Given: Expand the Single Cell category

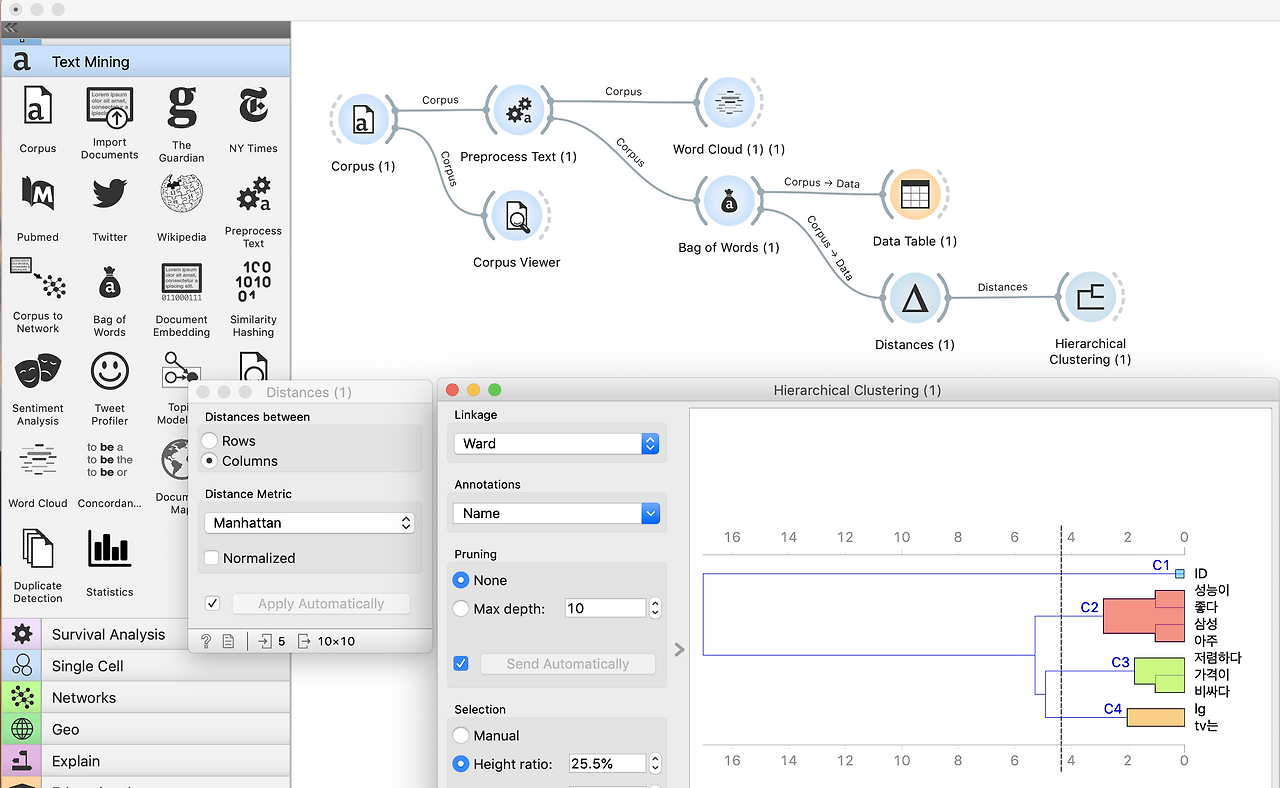Looking at the screenshot, I should pyautogui.click(x=145, y=666).
